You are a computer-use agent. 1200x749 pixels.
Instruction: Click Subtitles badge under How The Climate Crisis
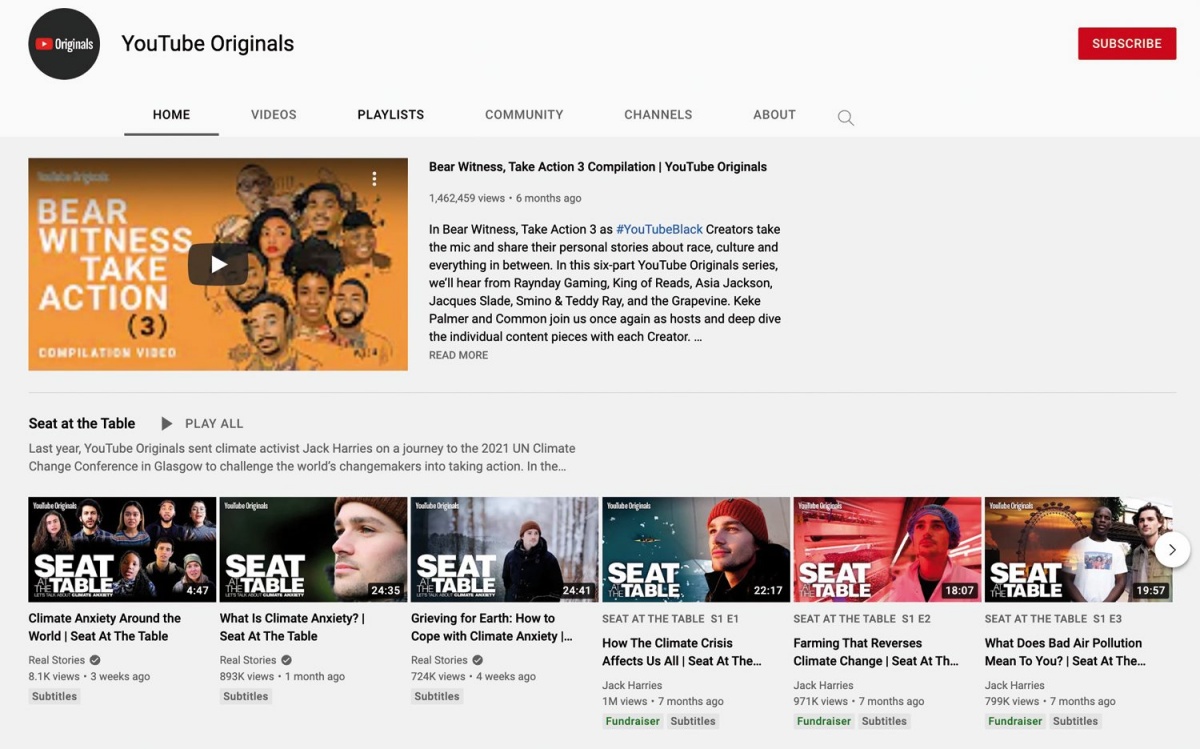(x=693, y=721)
